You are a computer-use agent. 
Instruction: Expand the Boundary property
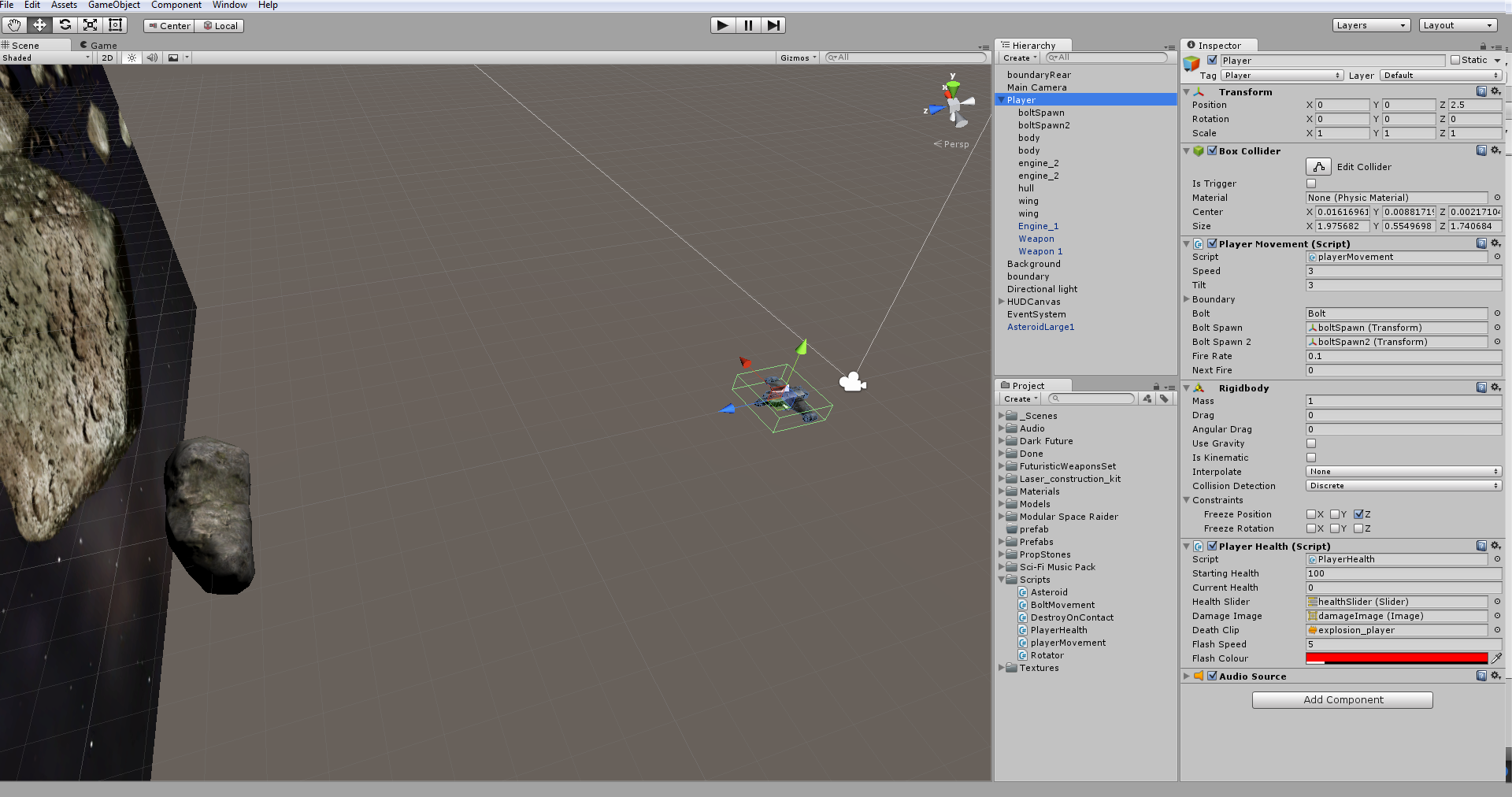coord(1187,299)
